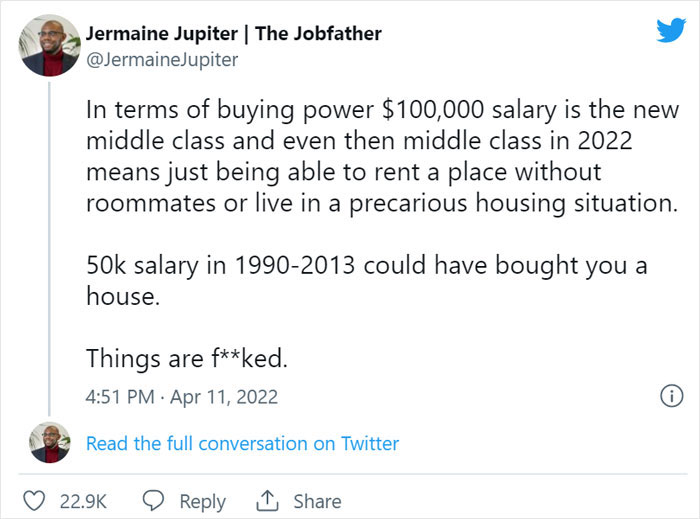Read the full conversation on Twitter

[242, 443]
